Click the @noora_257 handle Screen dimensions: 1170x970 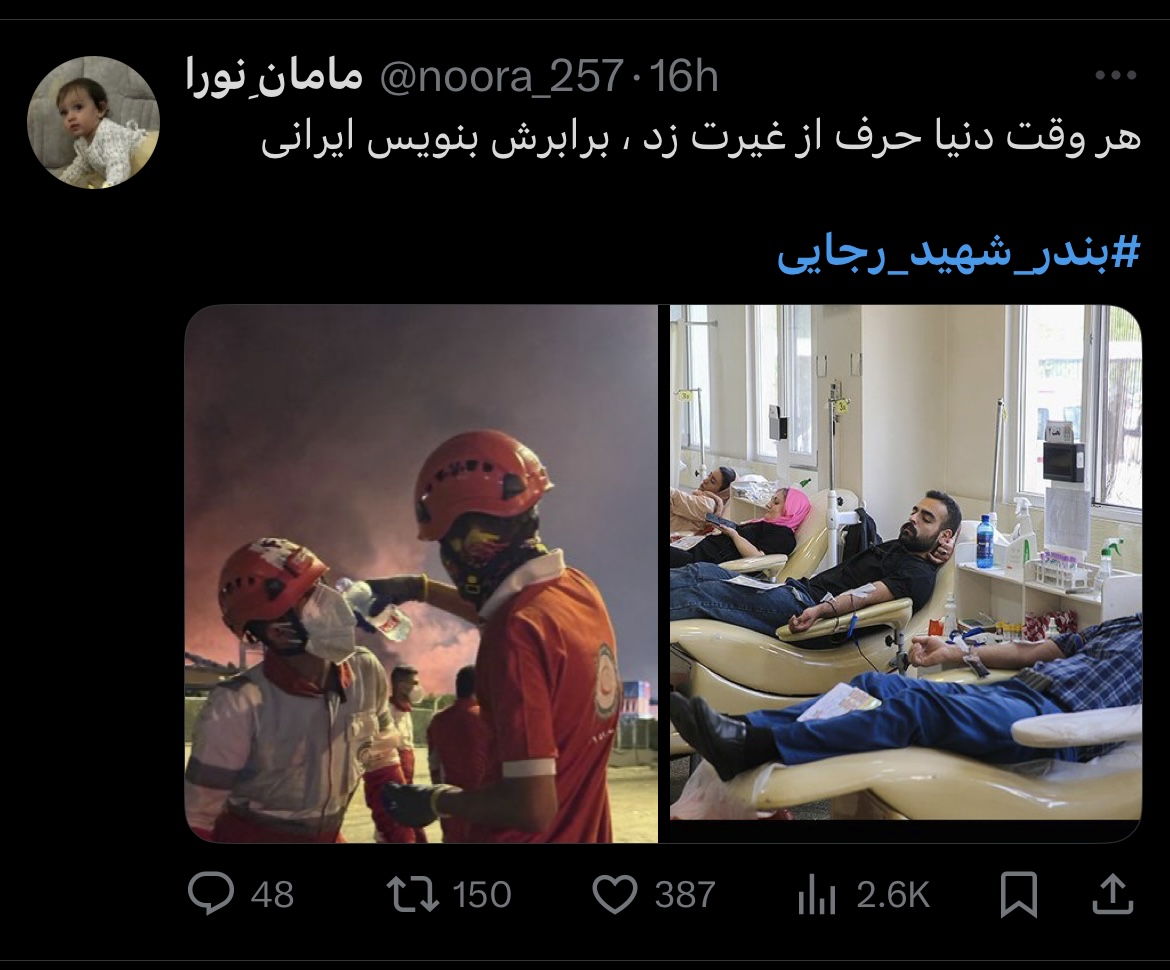click(502, 76)
